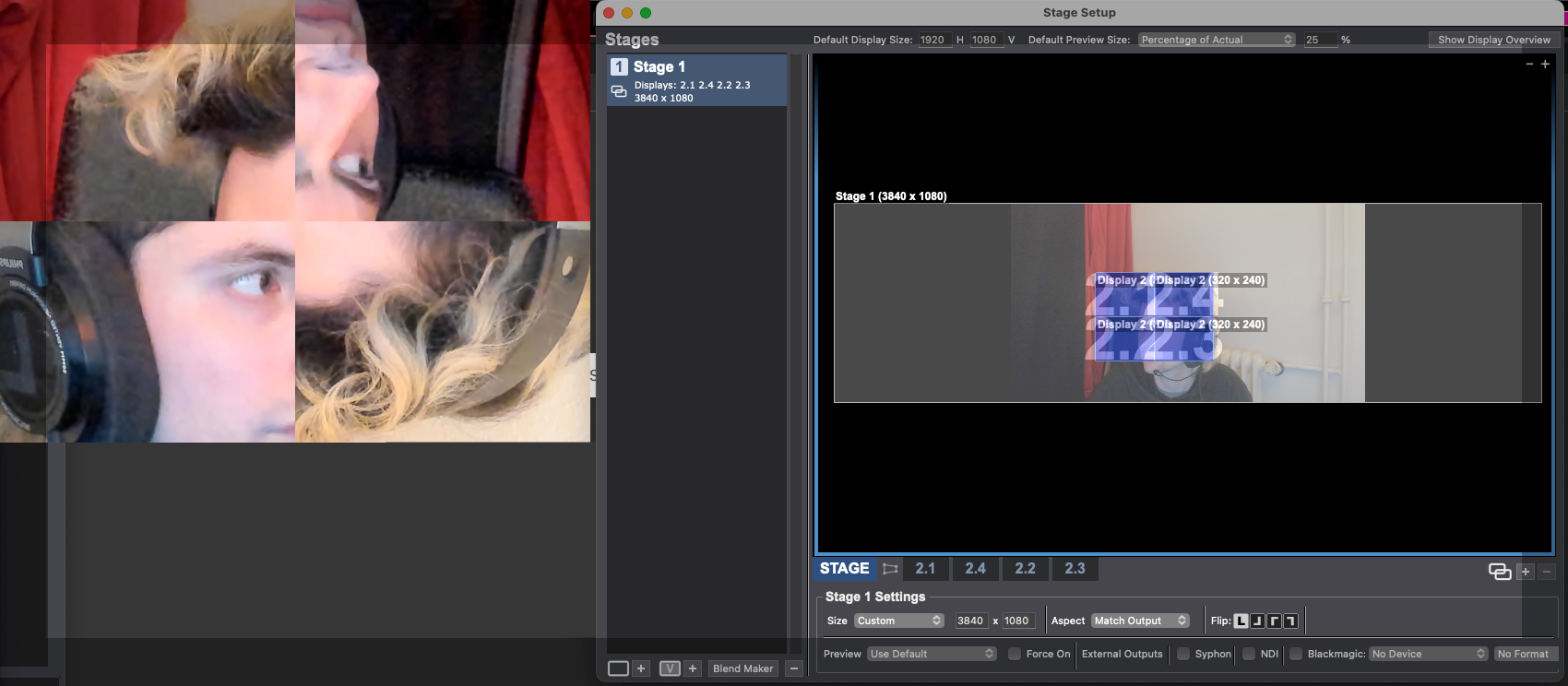1568x686 pixels.
Task: Enable the Force On checkbox
Action: tap(1015, 654)
